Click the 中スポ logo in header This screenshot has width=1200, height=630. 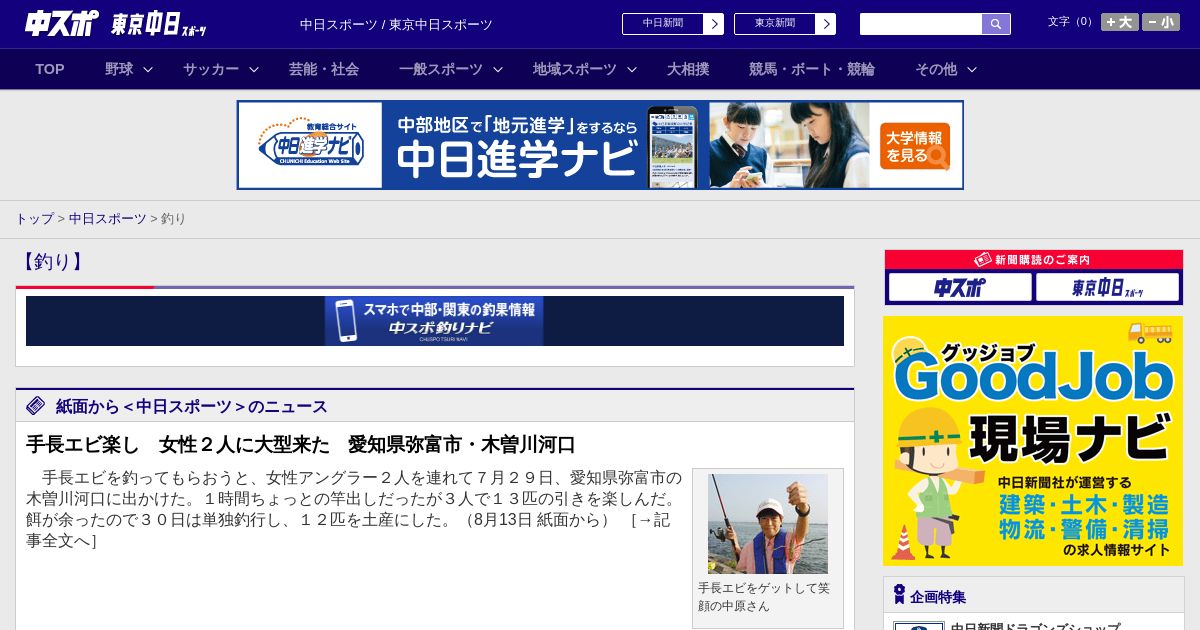click(x=61, y=23)
